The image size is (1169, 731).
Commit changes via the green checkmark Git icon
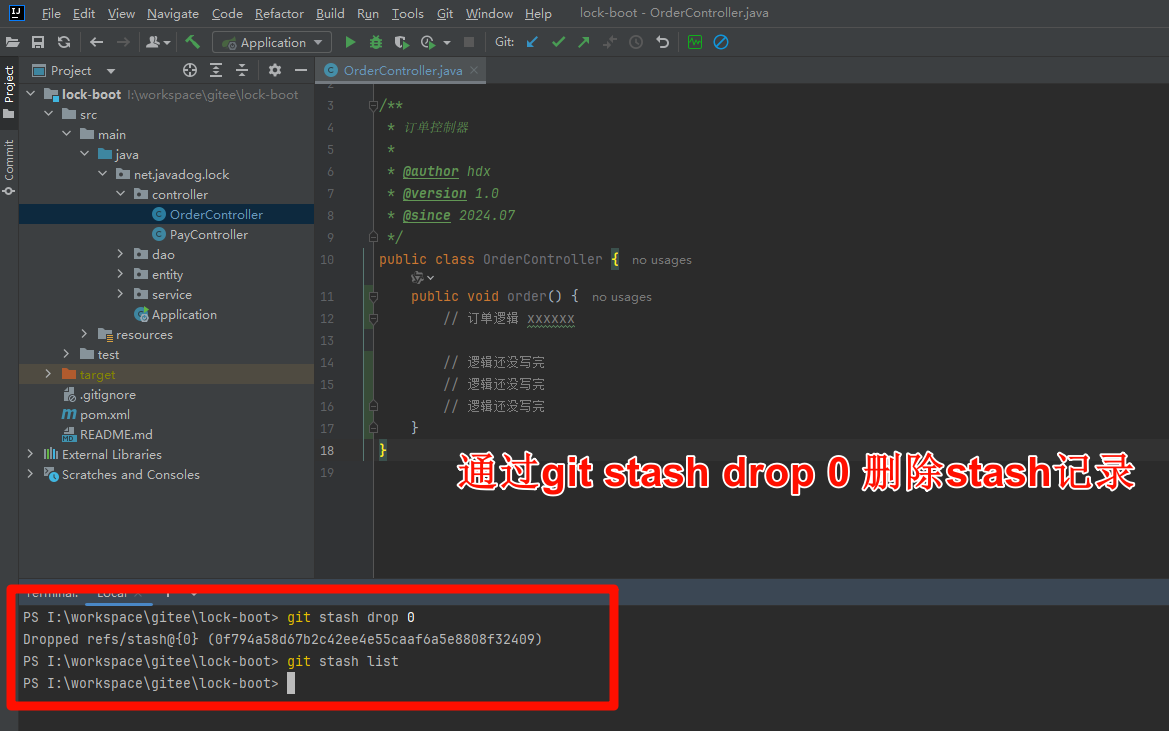pyautogui.click(x=558, y=42)
